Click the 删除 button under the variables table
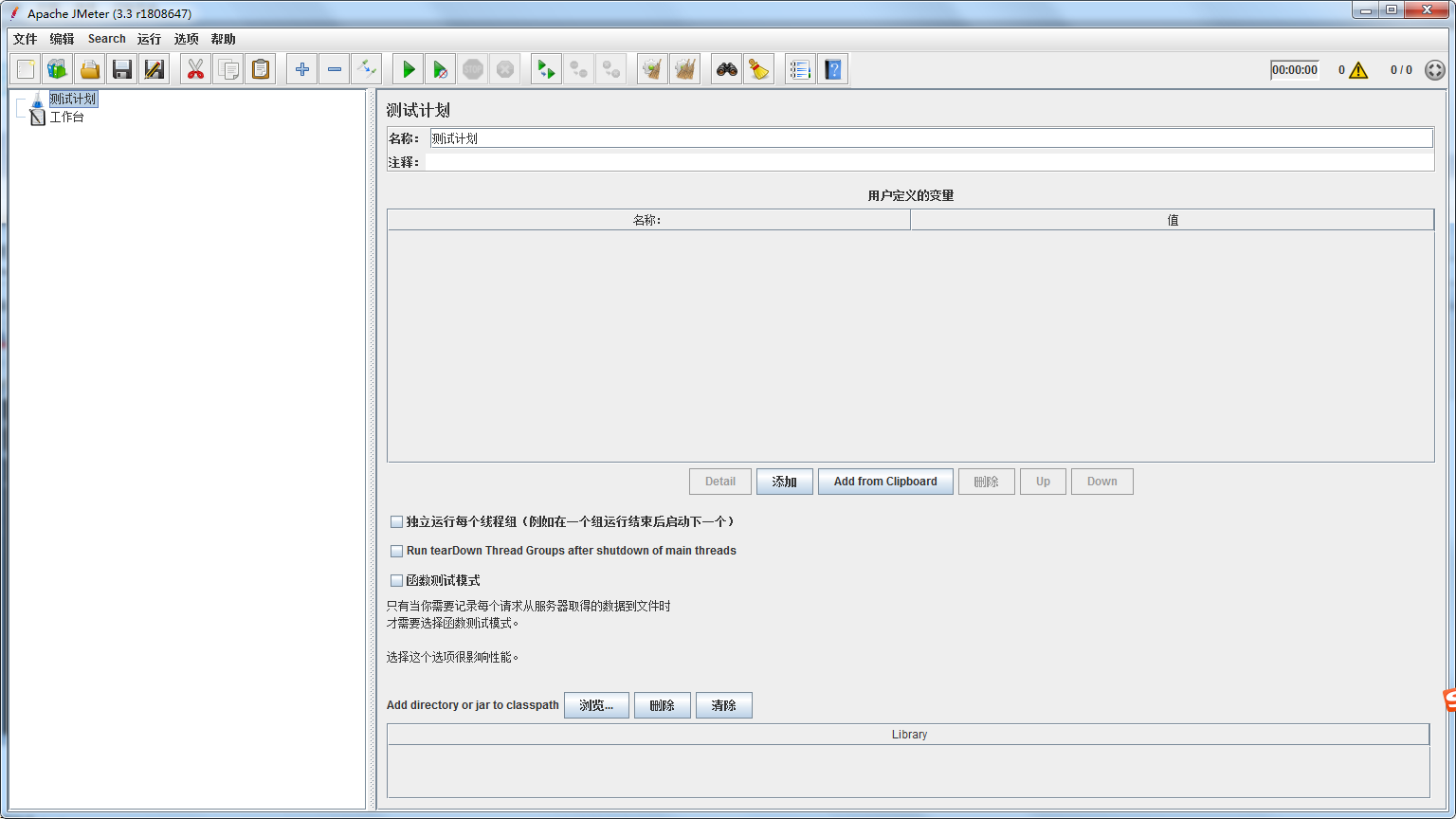The height and width of the screenshot is (819, 1456). [x=986, y=482]
